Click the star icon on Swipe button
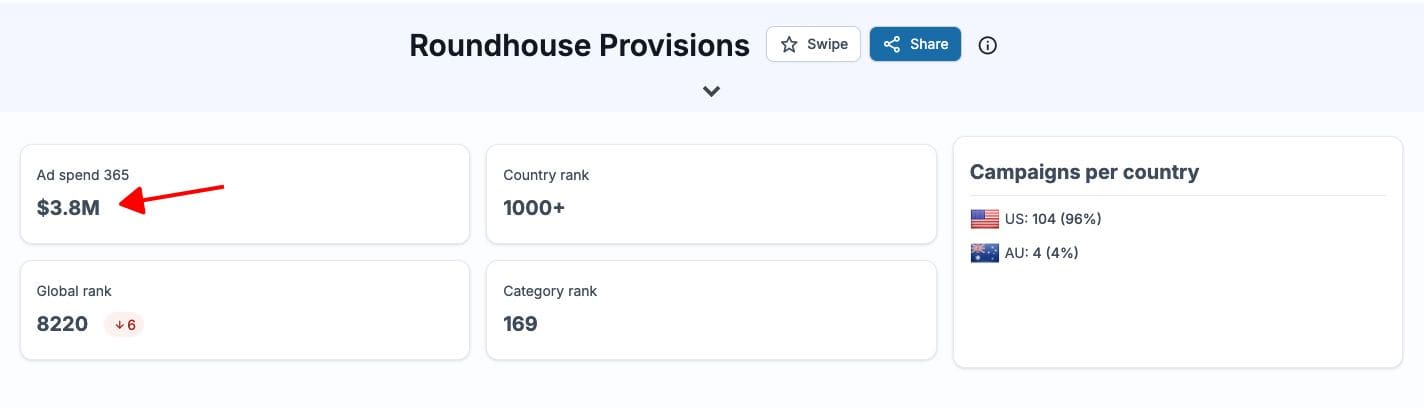Viewport: 1424px width, 409px height. coord(789,45)
